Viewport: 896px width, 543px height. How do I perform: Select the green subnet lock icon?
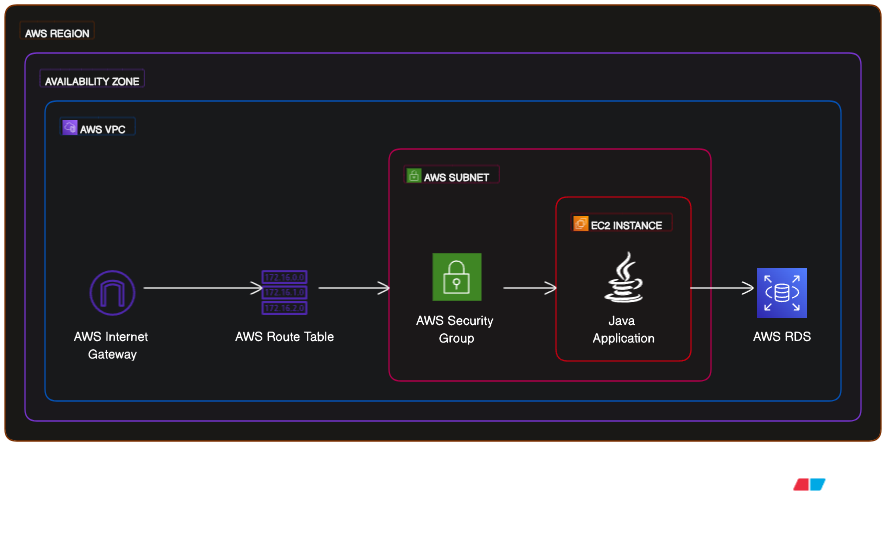coord(414,175)
